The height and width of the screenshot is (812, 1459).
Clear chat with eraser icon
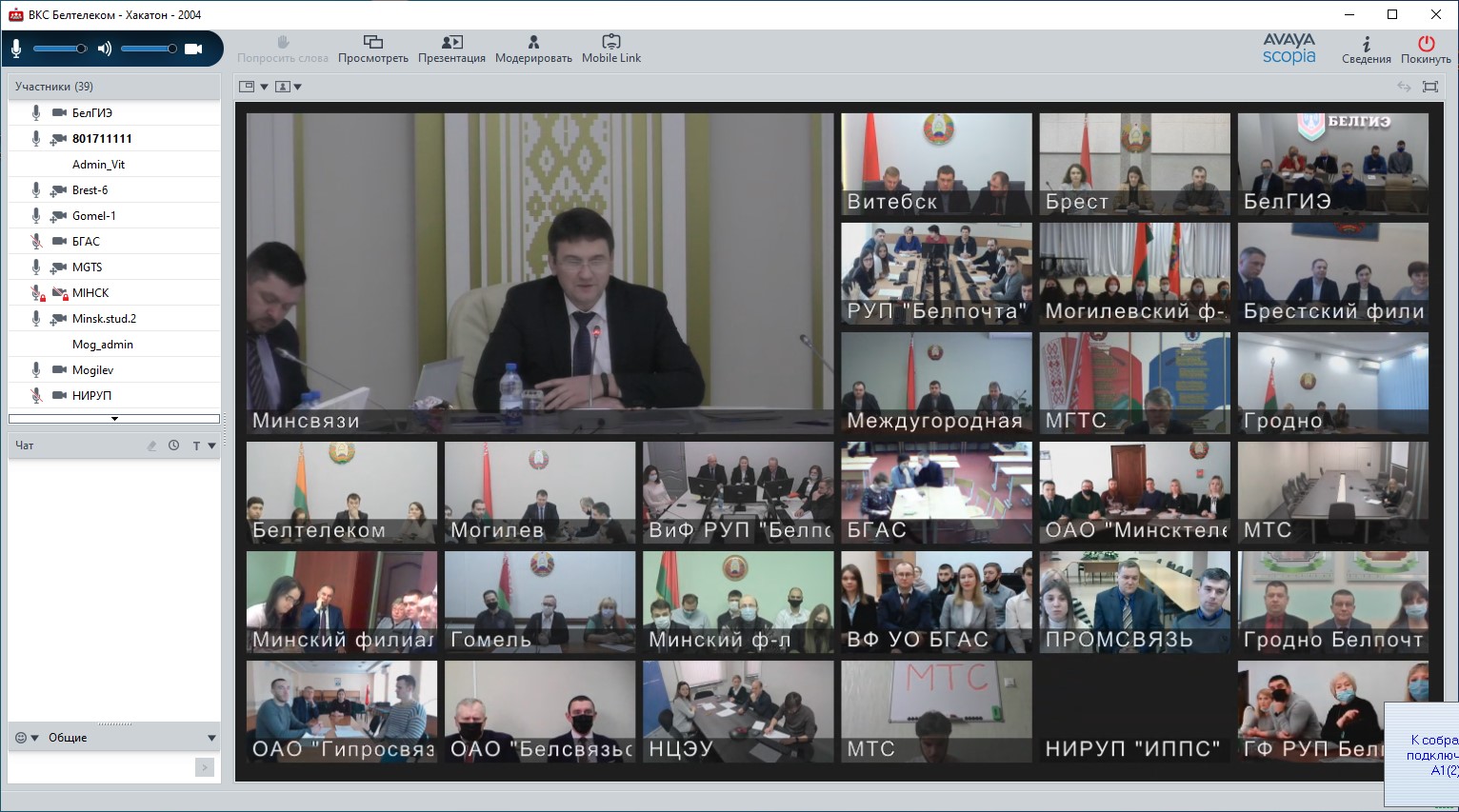[x=151, y=446]
